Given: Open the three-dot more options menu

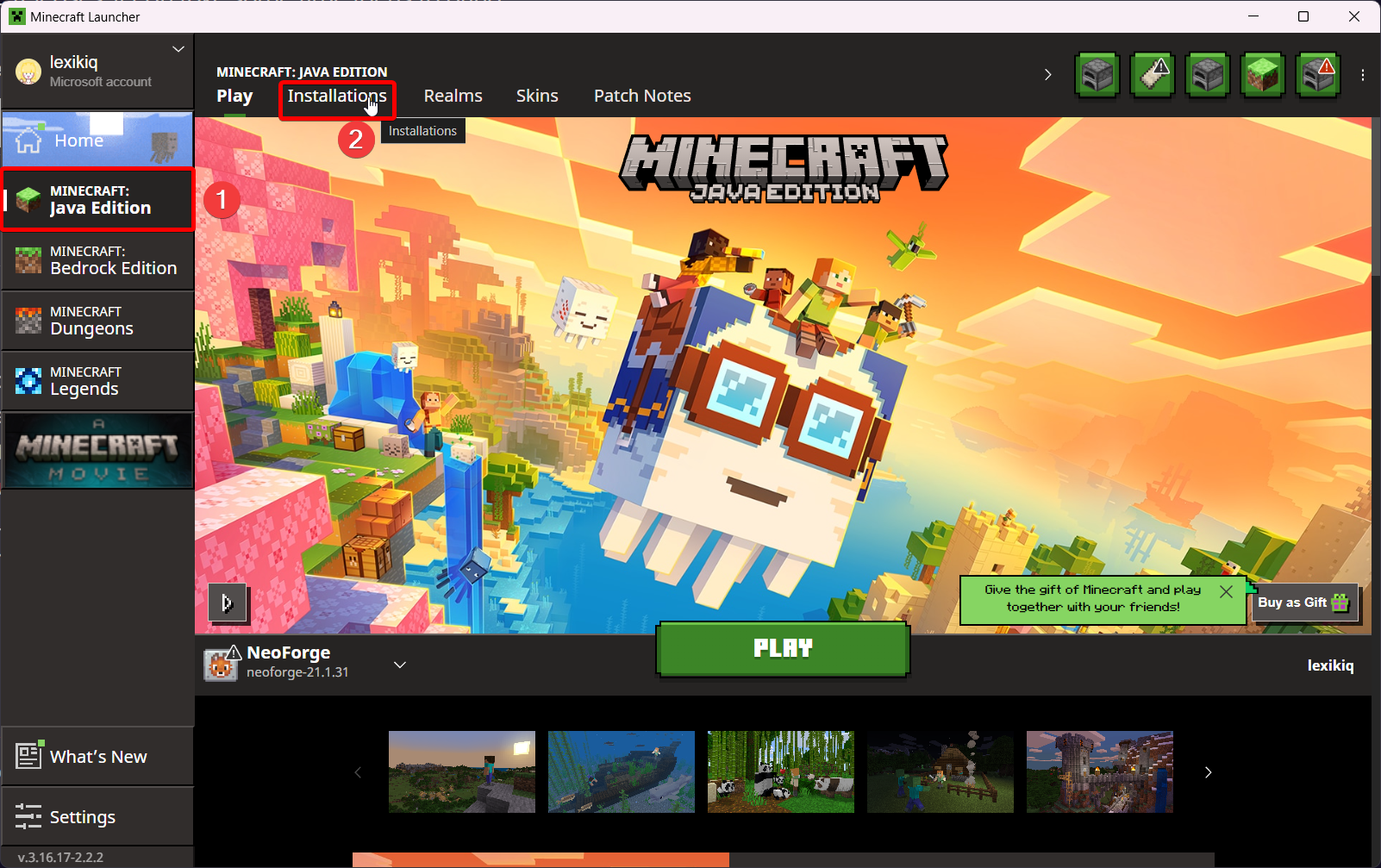Looking at the screenshot, I should pos(1362,75).
